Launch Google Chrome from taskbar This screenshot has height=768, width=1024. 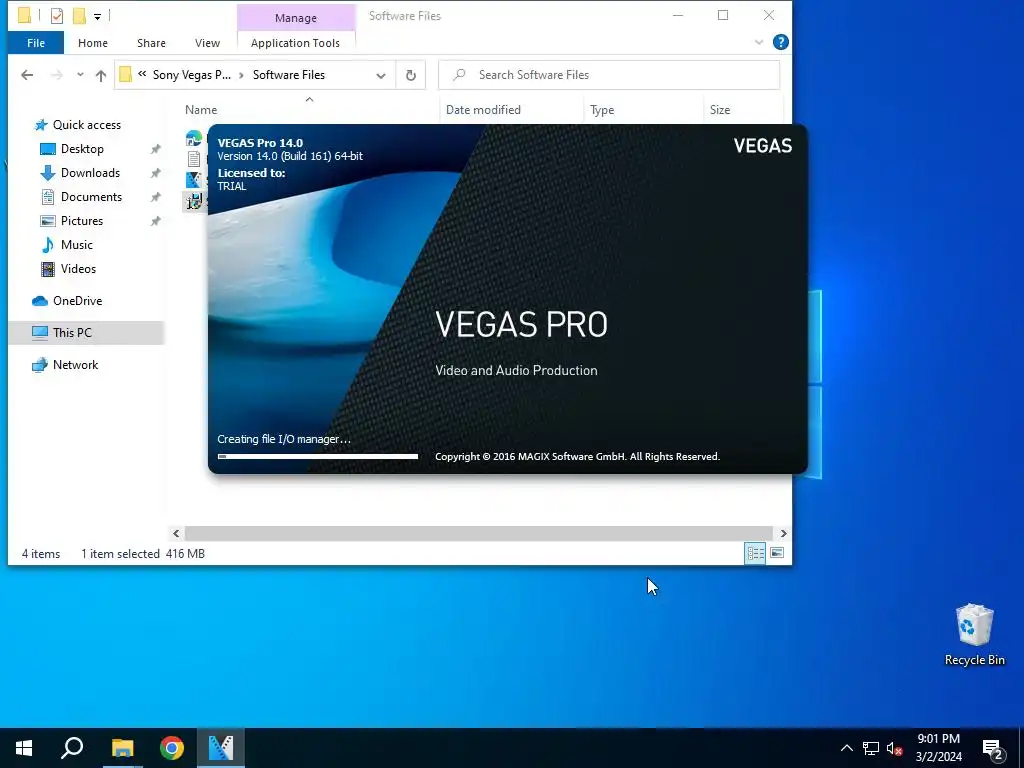pyautogui.click(x=172, y=748)
